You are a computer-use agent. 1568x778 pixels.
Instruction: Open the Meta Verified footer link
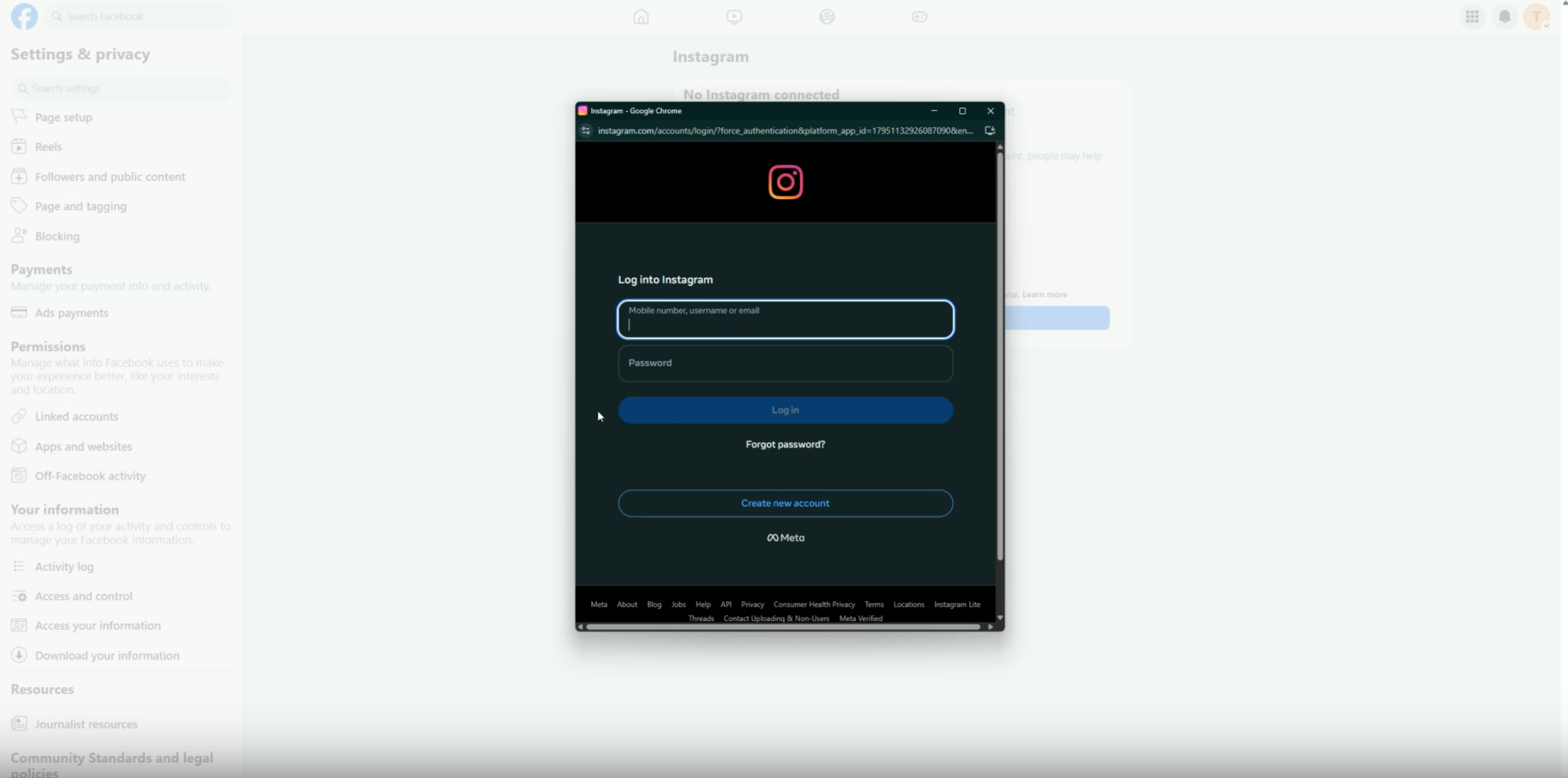pyautogui.click(x=861, y=619)
